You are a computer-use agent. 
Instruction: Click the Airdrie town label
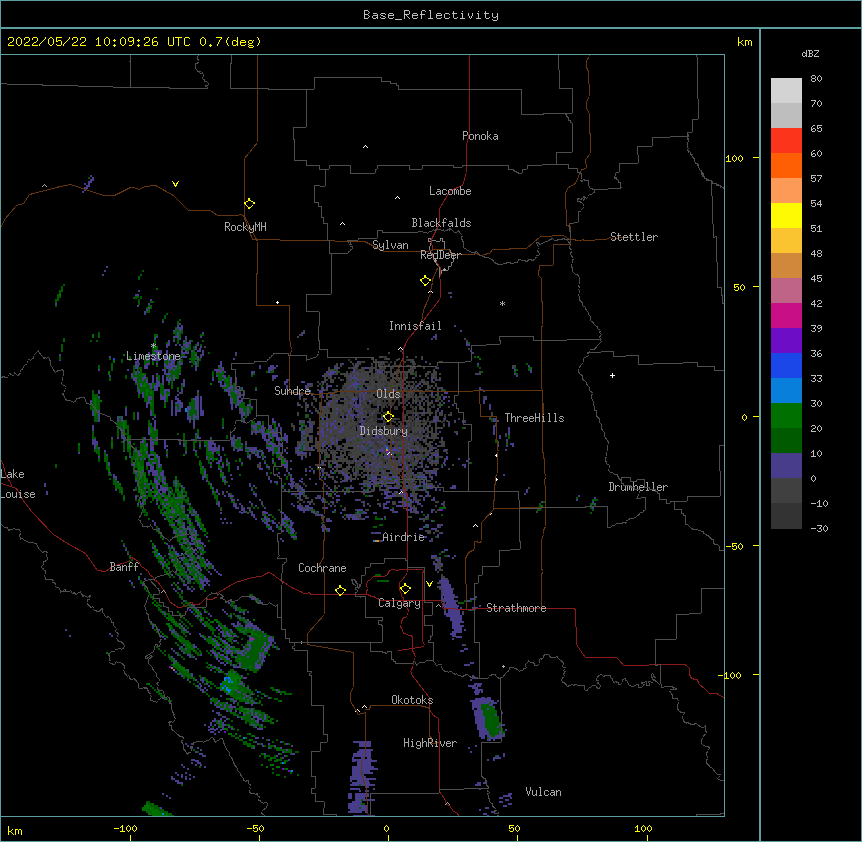point(403,537)
